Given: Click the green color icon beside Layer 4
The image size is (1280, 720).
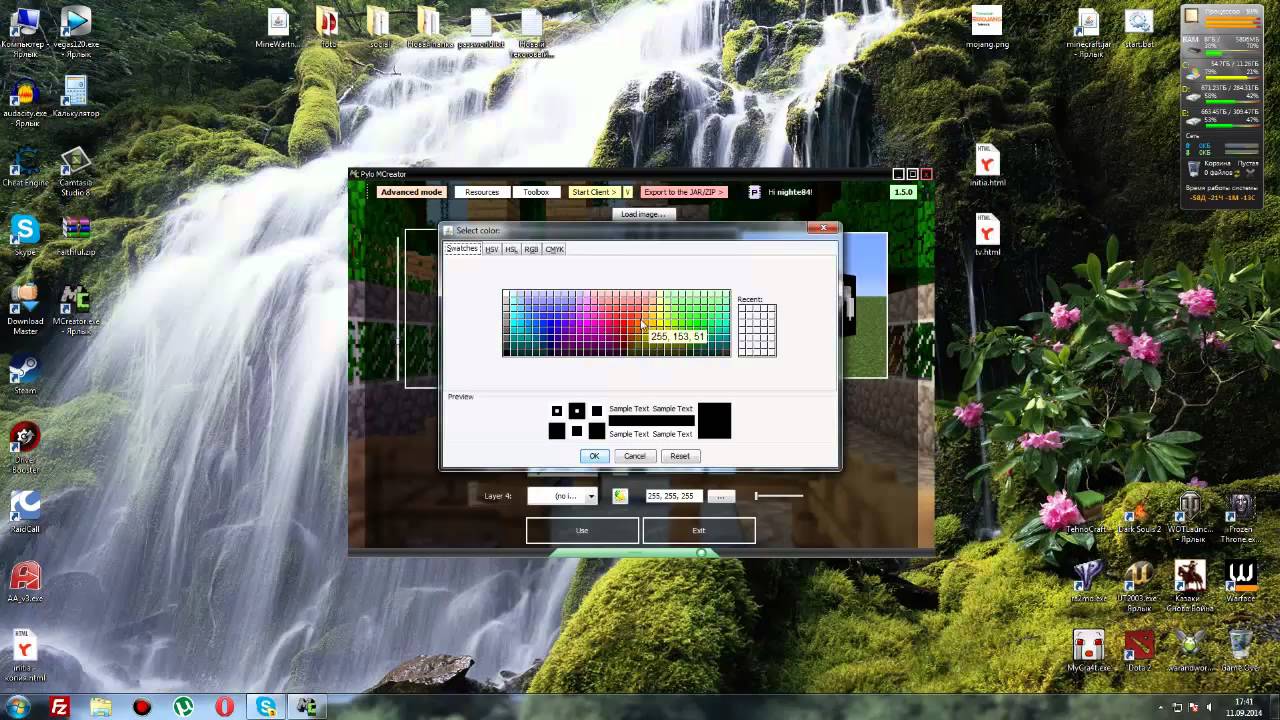Looking at the screenshot, I should coord(620,496).
